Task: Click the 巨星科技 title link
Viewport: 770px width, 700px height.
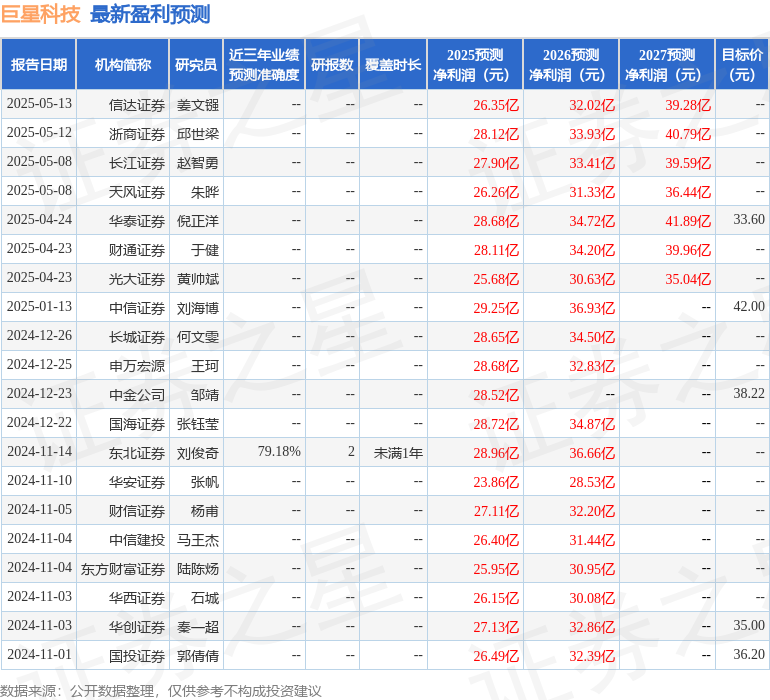Action: point(41,14)
